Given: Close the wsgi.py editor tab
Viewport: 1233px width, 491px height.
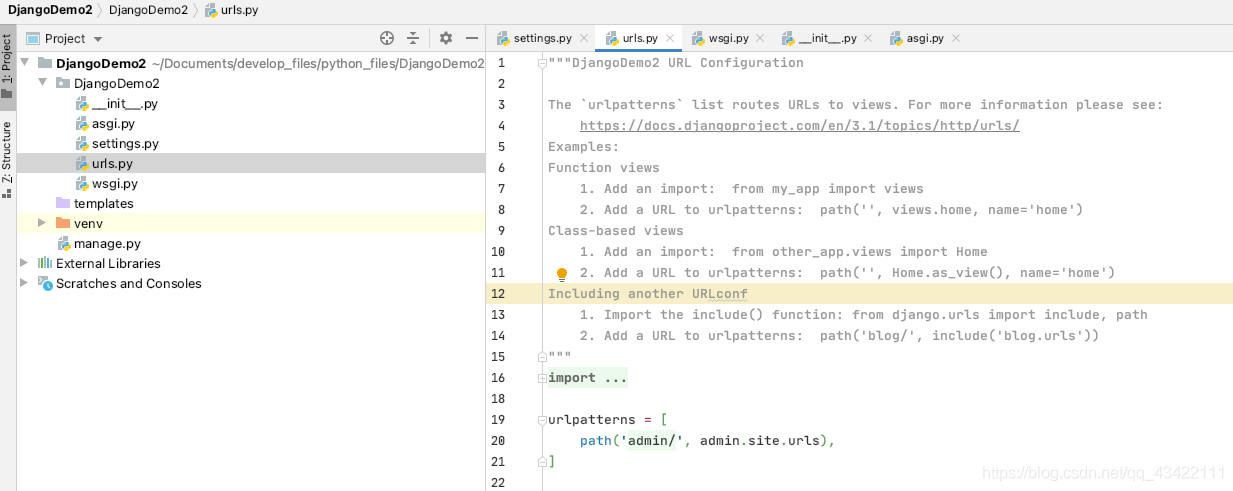Looking at the screenshot, I should pos(760,38).
